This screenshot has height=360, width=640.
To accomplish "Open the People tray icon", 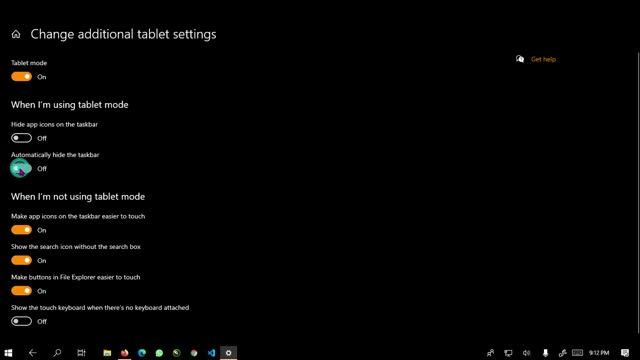I will 490,353.
